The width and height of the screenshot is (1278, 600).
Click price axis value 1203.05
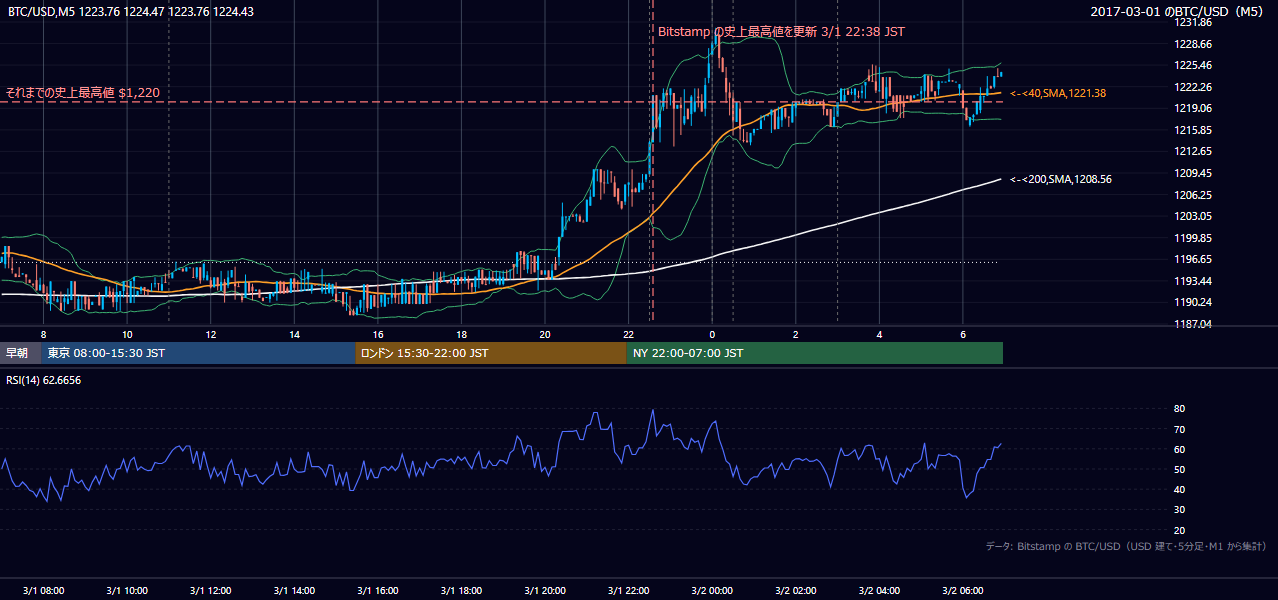point(1193,217)
